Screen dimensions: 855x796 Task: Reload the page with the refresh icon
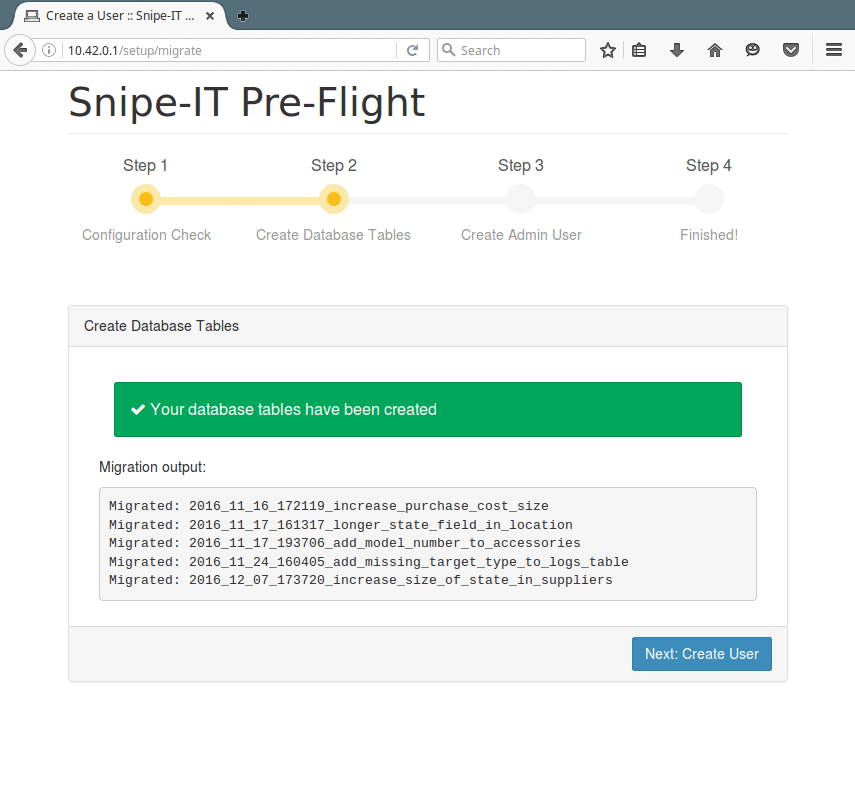click(413, 50)
